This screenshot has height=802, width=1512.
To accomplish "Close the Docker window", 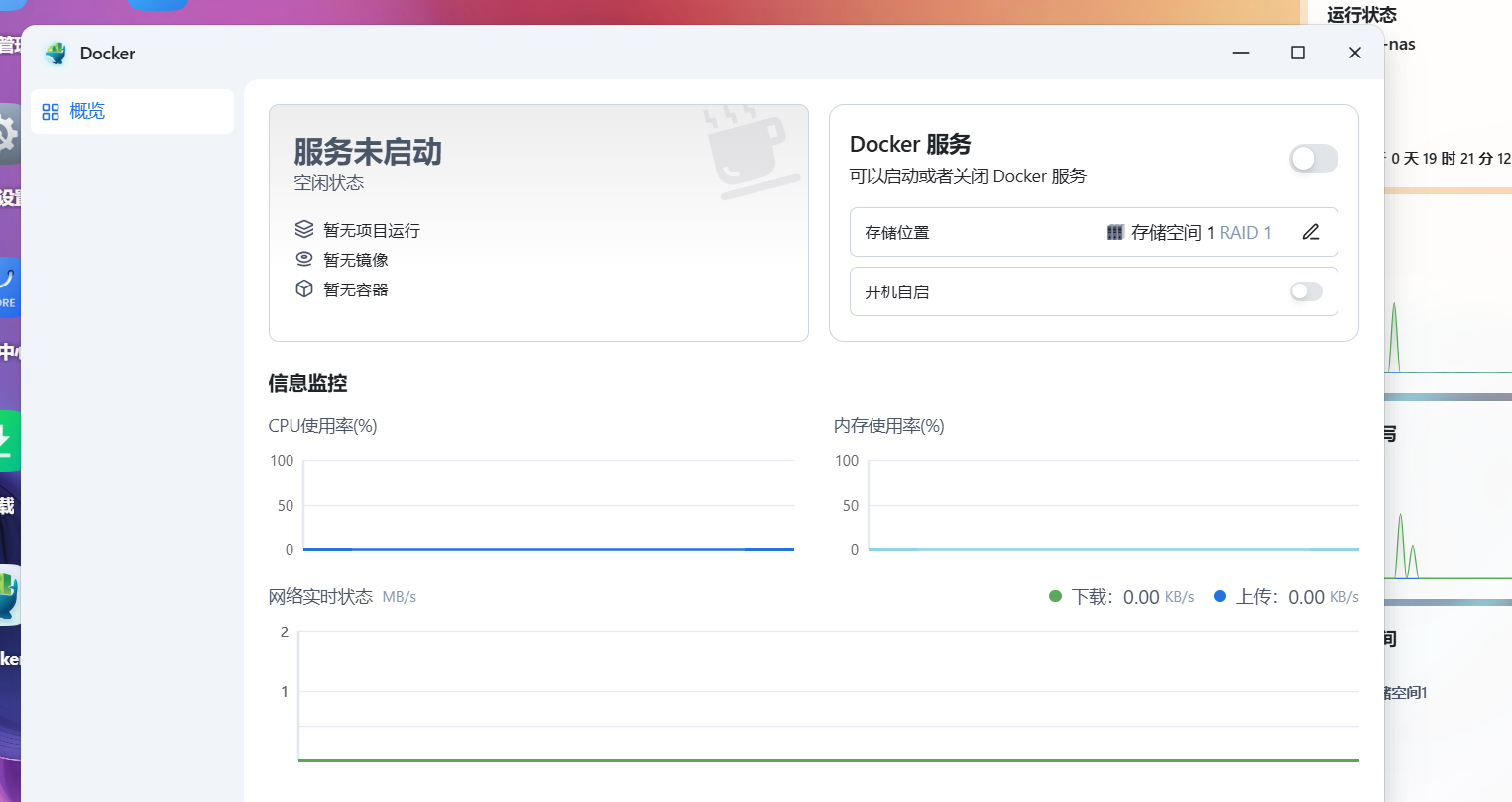I will 1354,53.
